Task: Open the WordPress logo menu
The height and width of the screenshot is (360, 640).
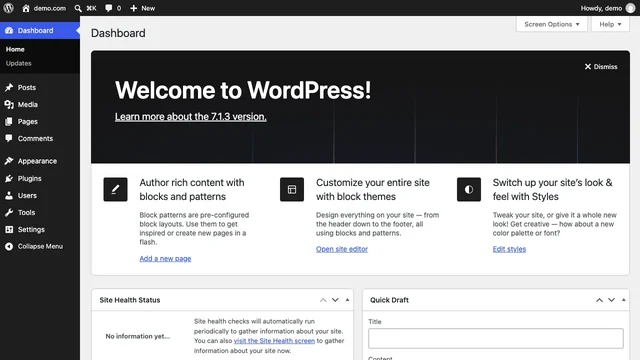Action: click(9, 8)
